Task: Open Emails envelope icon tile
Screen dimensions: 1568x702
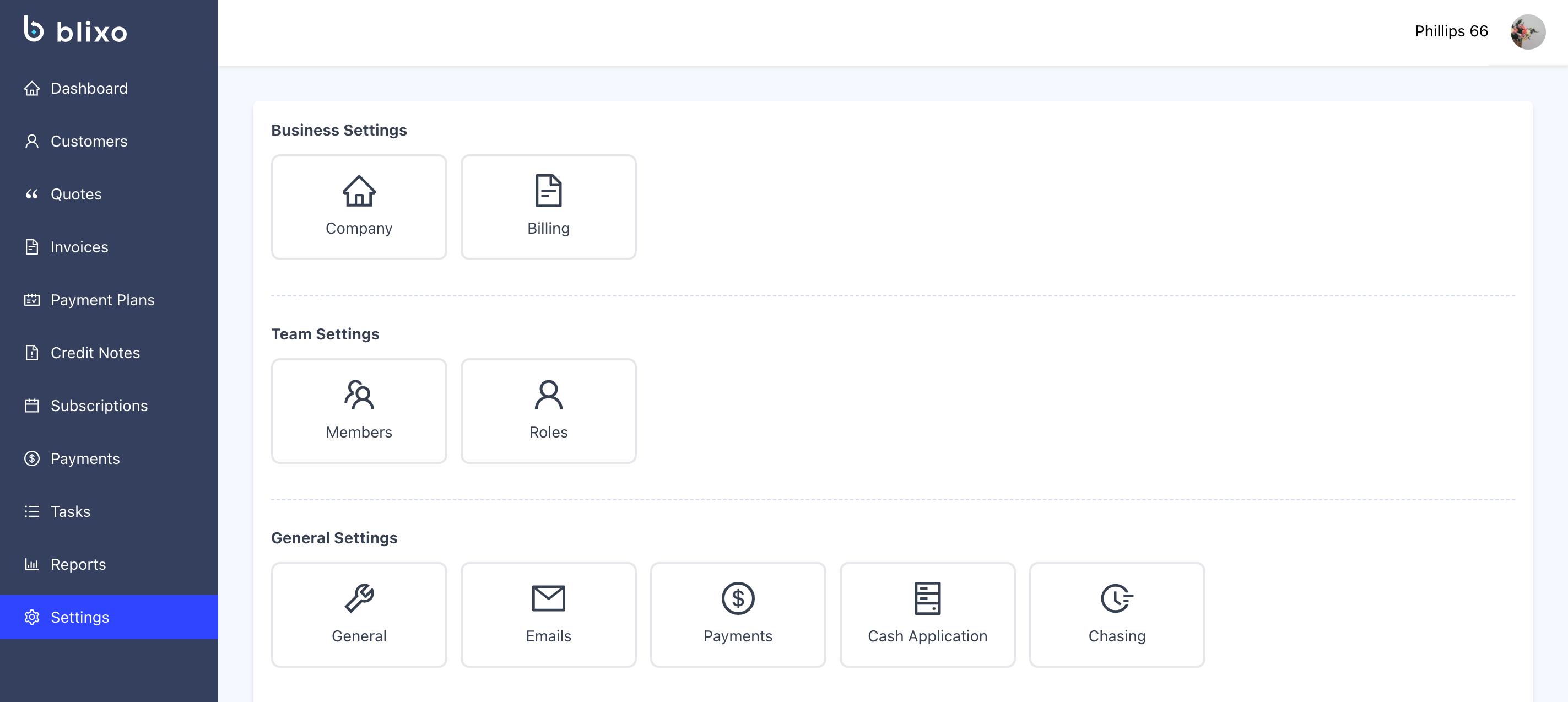Action: click(x=548, y=598)
